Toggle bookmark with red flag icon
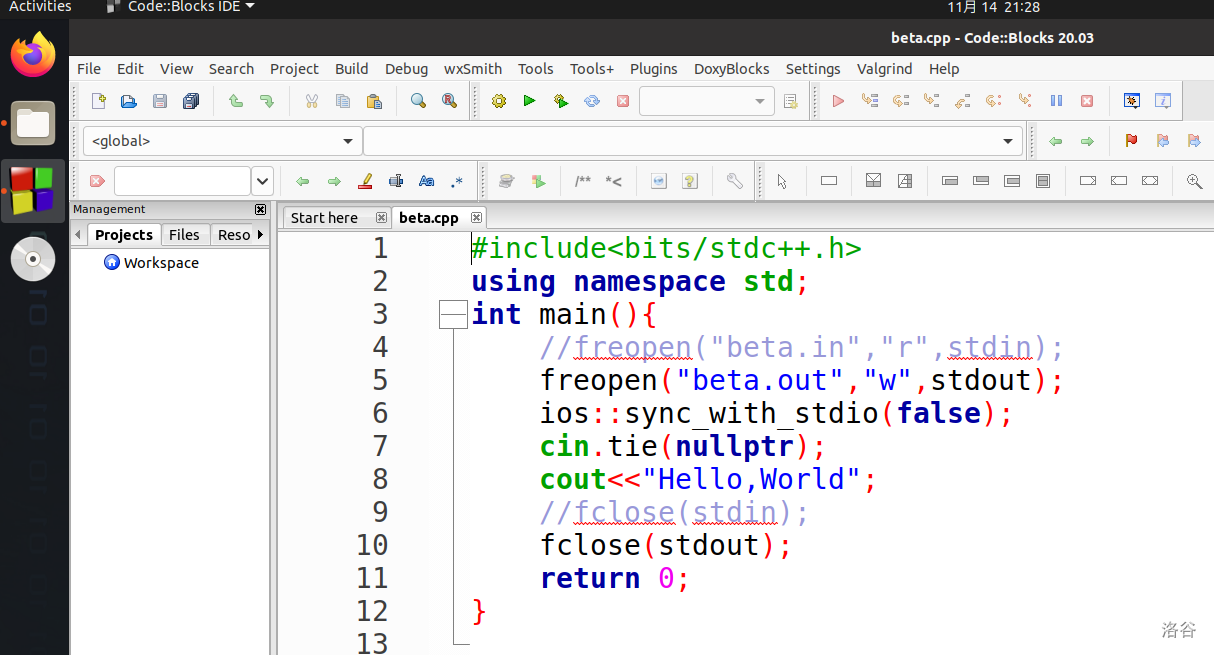The width and height of the screenshot is (1214, 655). (x=1131, y=141)
